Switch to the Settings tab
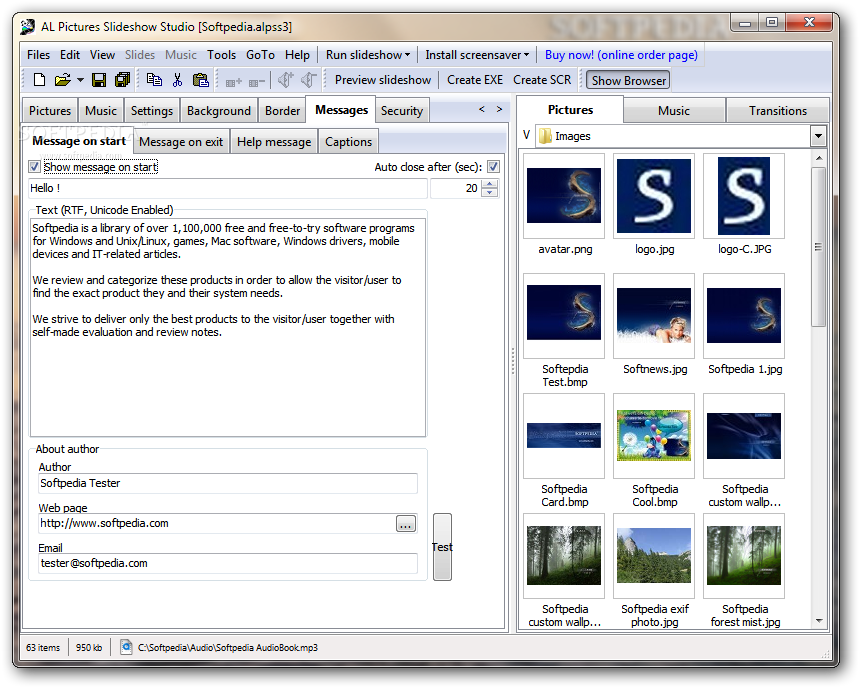 tap(152, 111)
